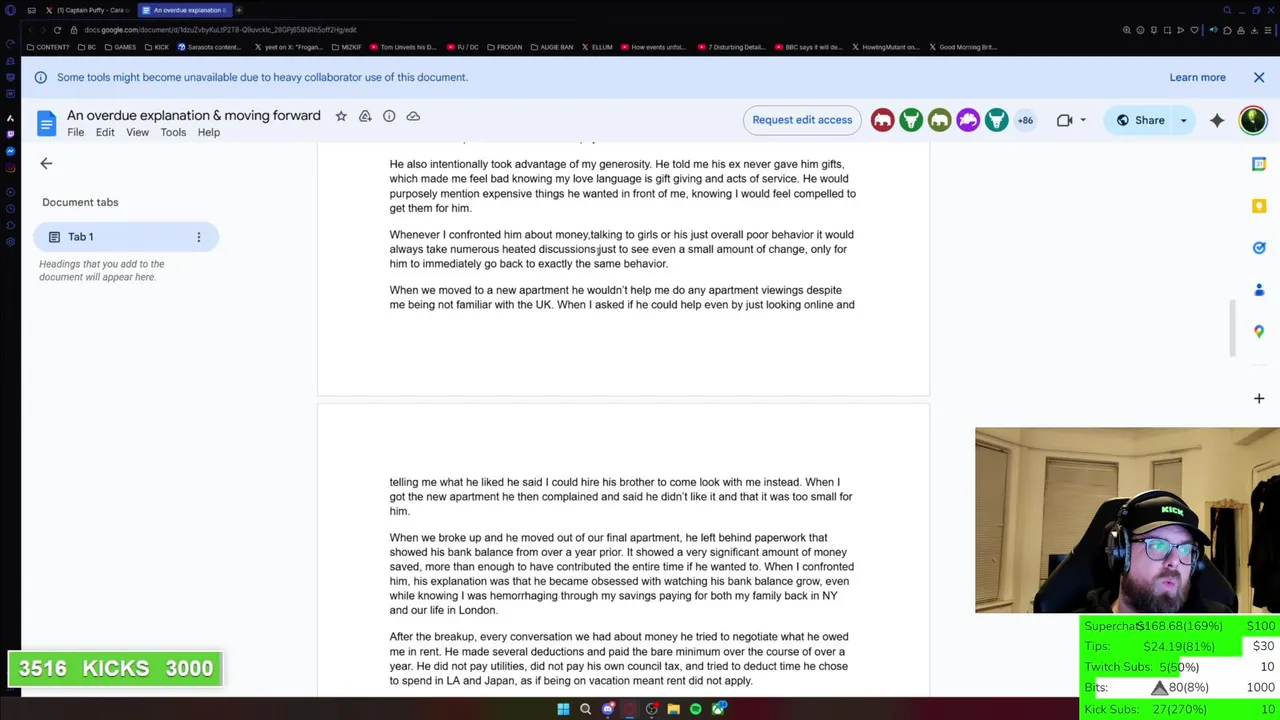Open Google Maps side panel icon

click(x=1259, y=332)
